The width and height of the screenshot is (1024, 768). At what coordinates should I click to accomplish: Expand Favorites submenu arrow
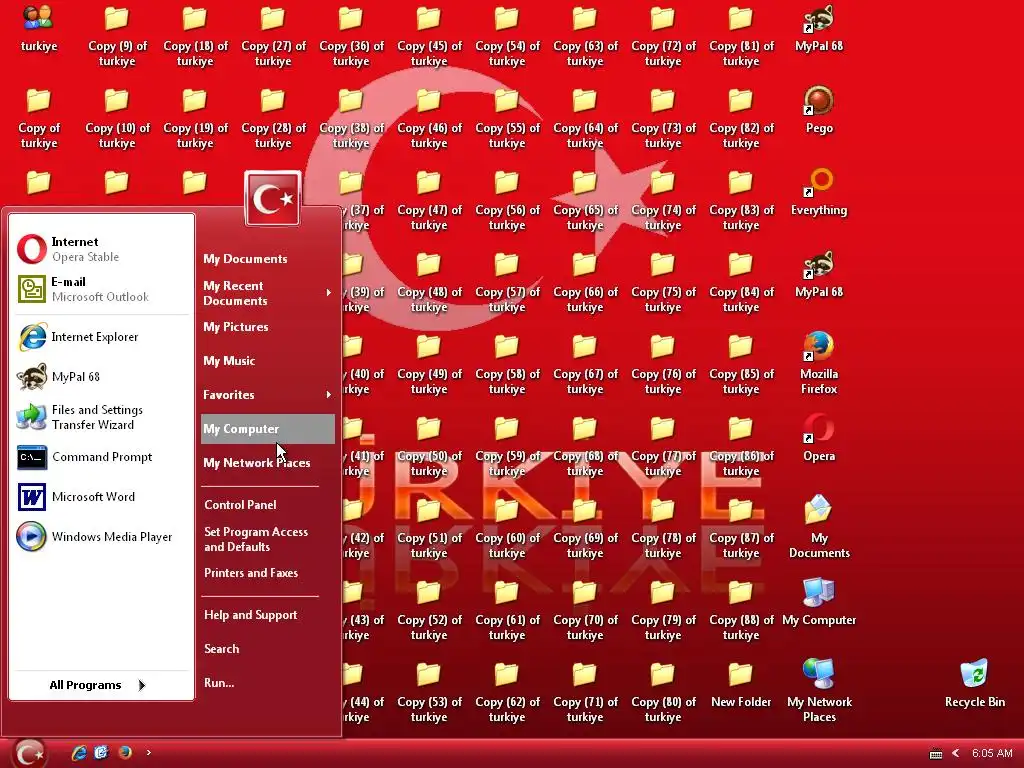tap(328, 394)
